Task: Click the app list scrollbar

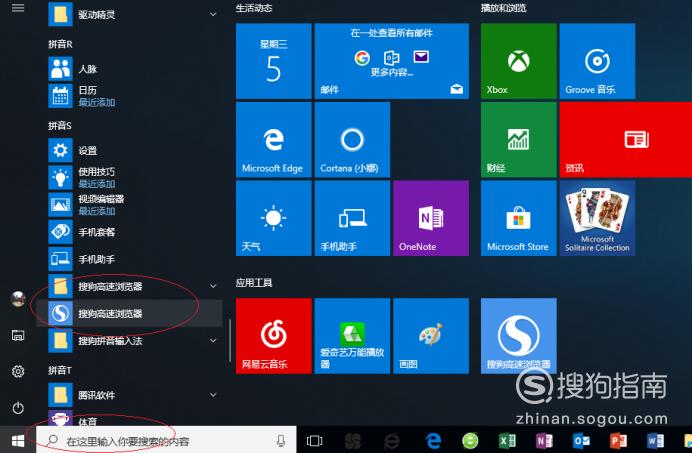Action: tap(230, 340)
